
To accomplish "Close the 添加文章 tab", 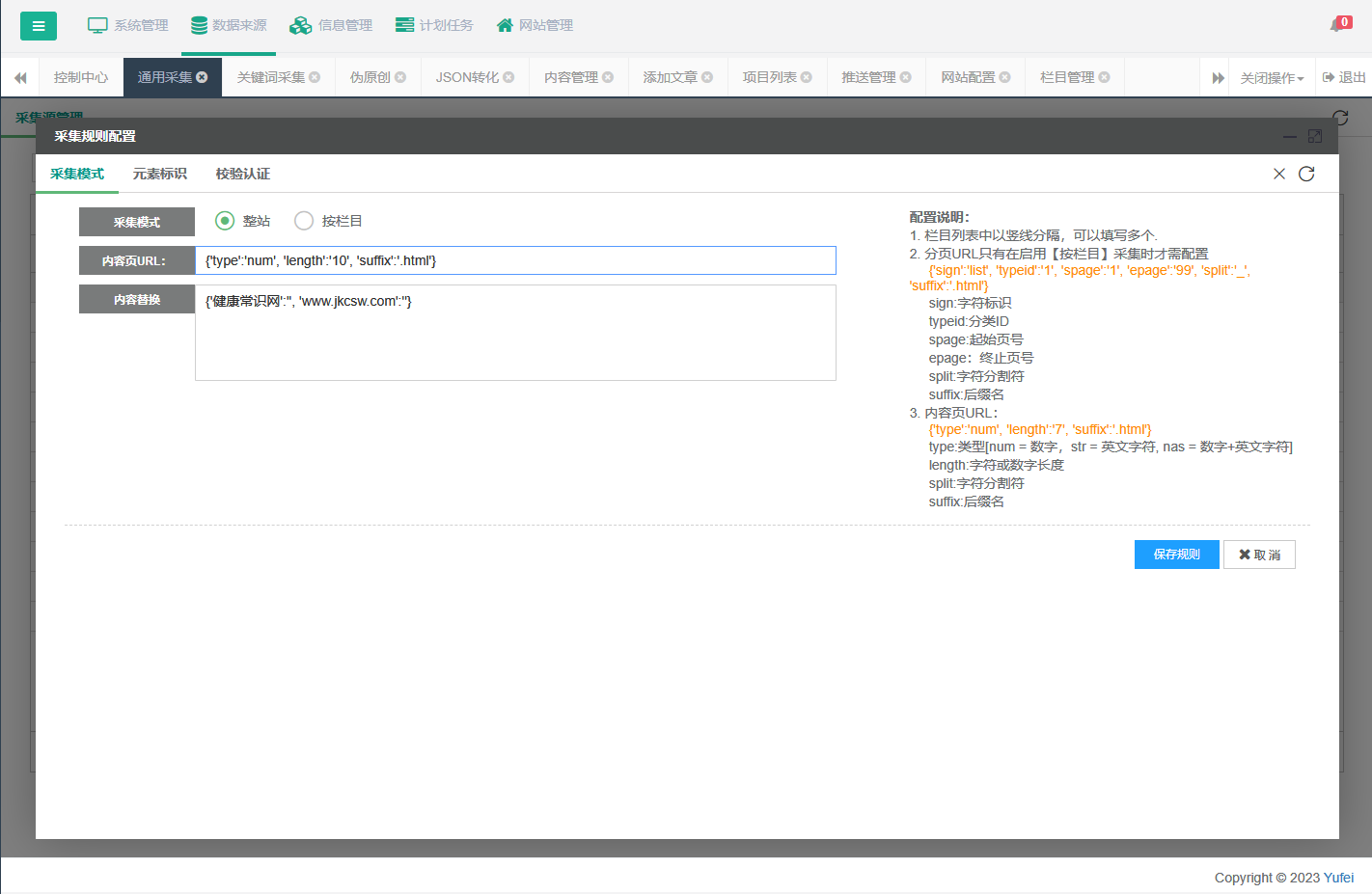I will [707, 77].
